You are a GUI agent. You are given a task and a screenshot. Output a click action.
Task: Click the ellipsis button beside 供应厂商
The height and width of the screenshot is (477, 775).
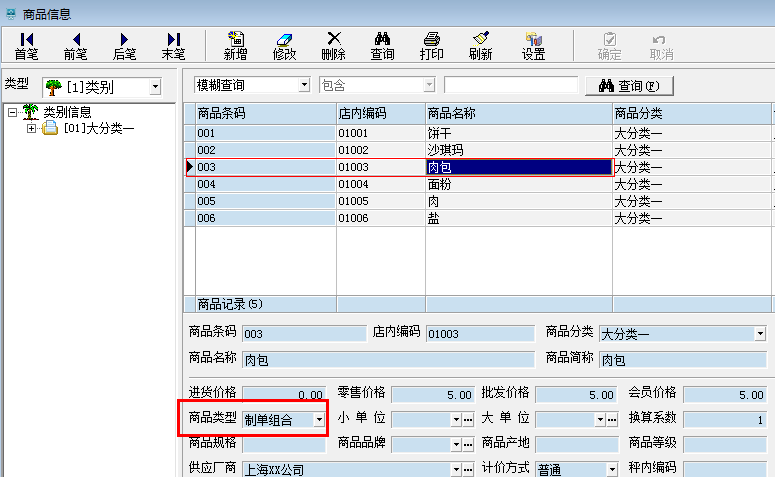[468, 469]
